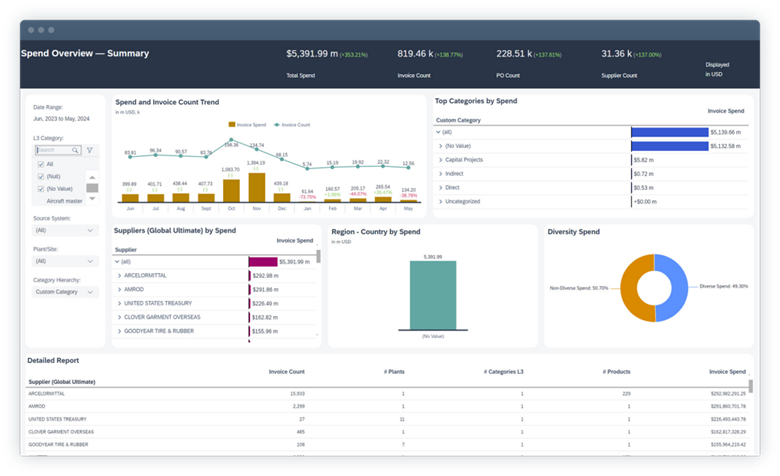Click the Invoice Spend legend marker in trend chart
Viewport: 780px width, 476px height.
point(231,125)
